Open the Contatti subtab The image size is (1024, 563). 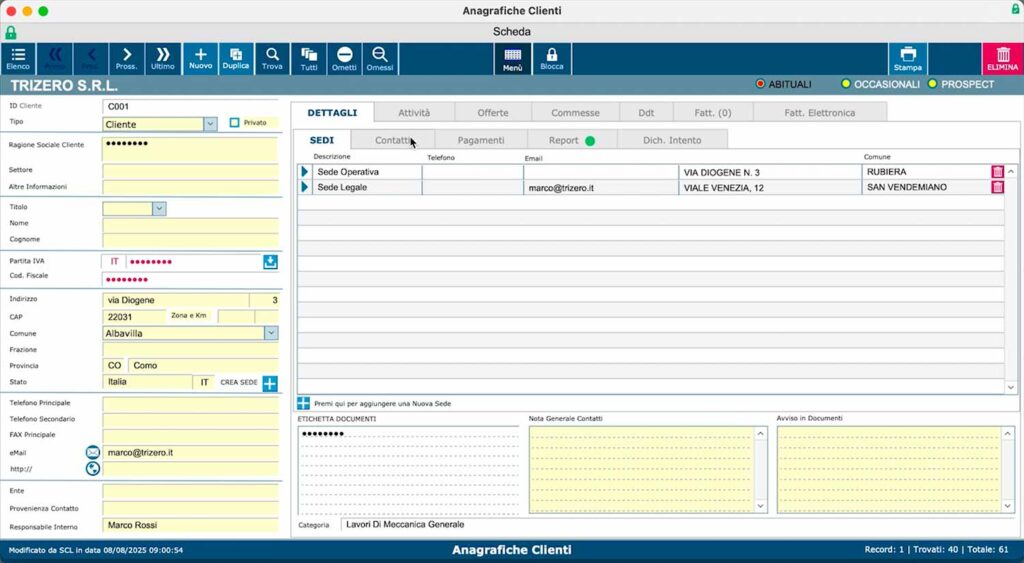tap(392, 140)
